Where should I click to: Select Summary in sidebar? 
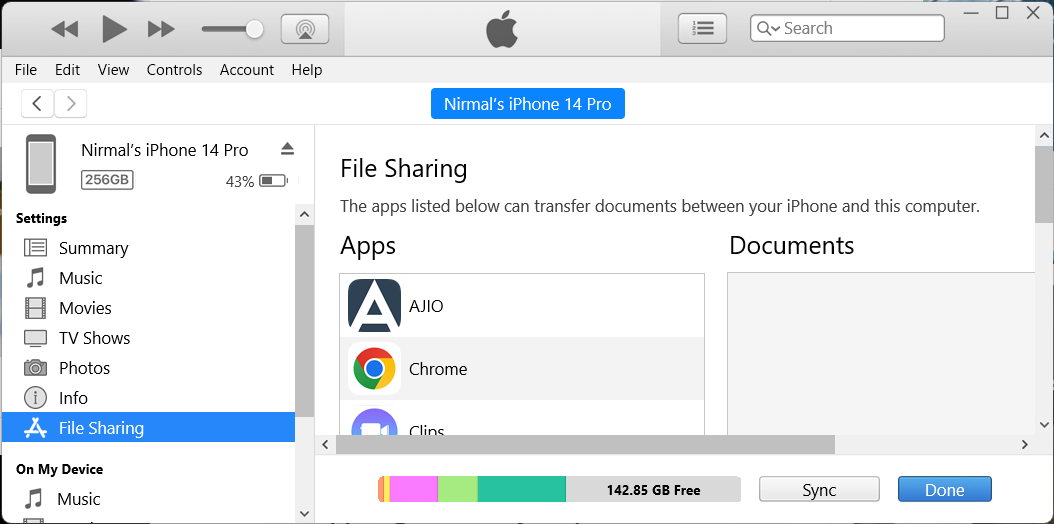[148, 248]
